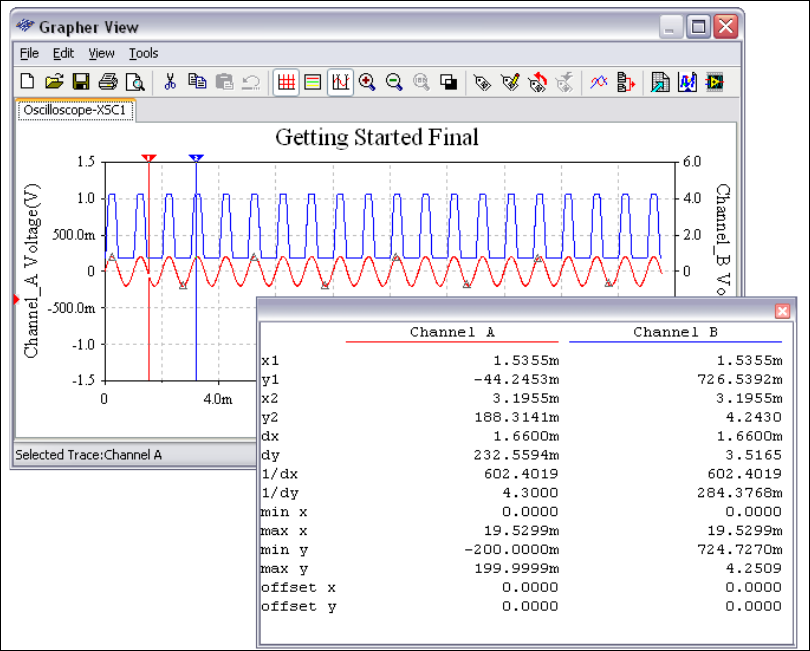Toggle the cursors display button
810x651 pixels.
(x=340, y=82)
